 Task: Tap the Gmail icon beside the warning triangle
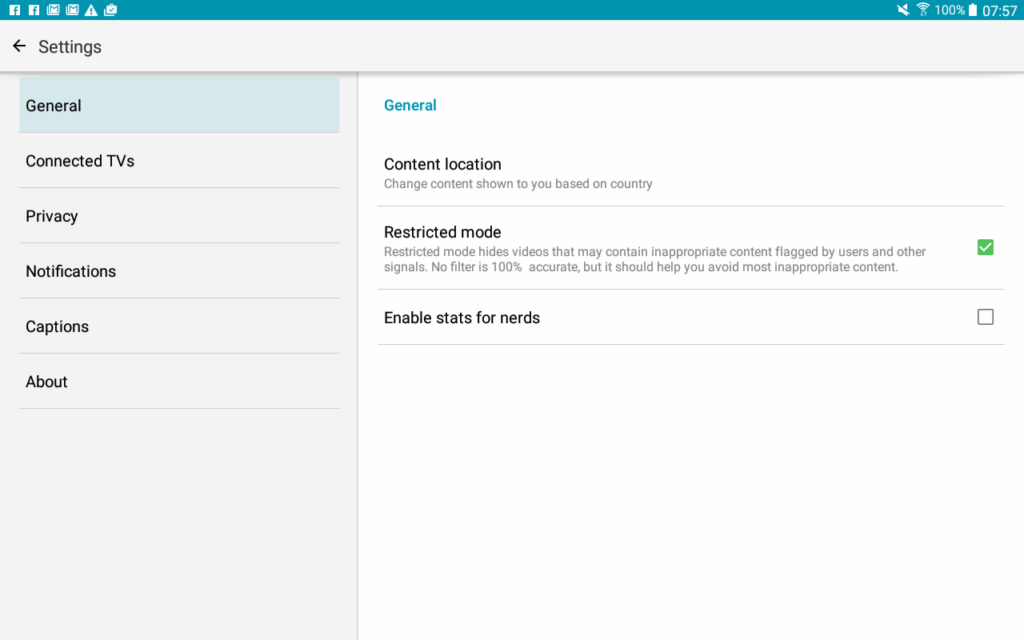[72, 10]
